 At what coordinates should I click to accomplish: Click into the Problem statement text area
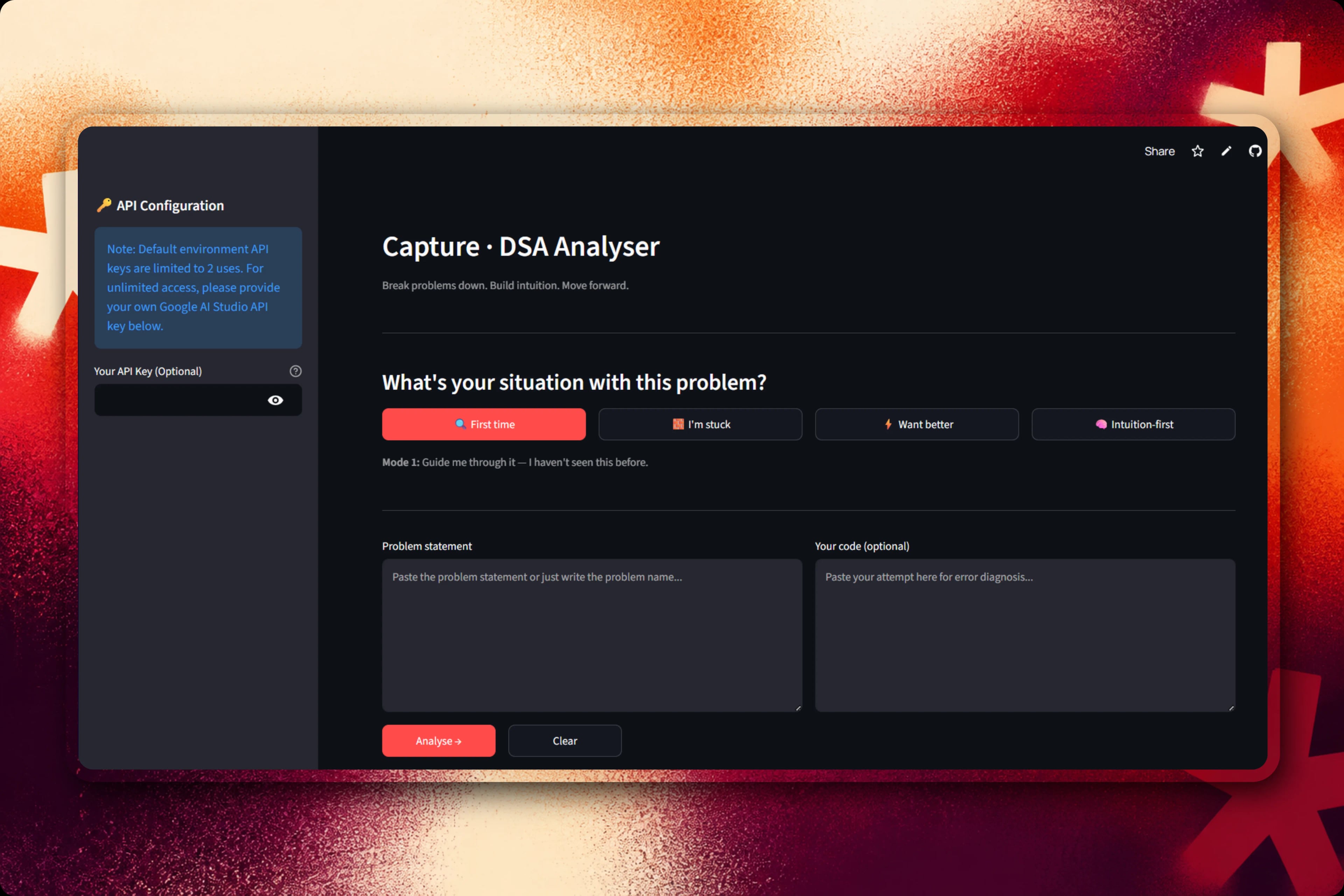tap(592, 635)
